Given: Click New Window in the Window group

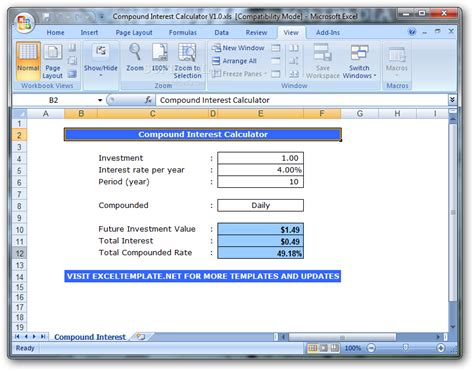Looking at the screenshot, I should [x=238, y=48].
